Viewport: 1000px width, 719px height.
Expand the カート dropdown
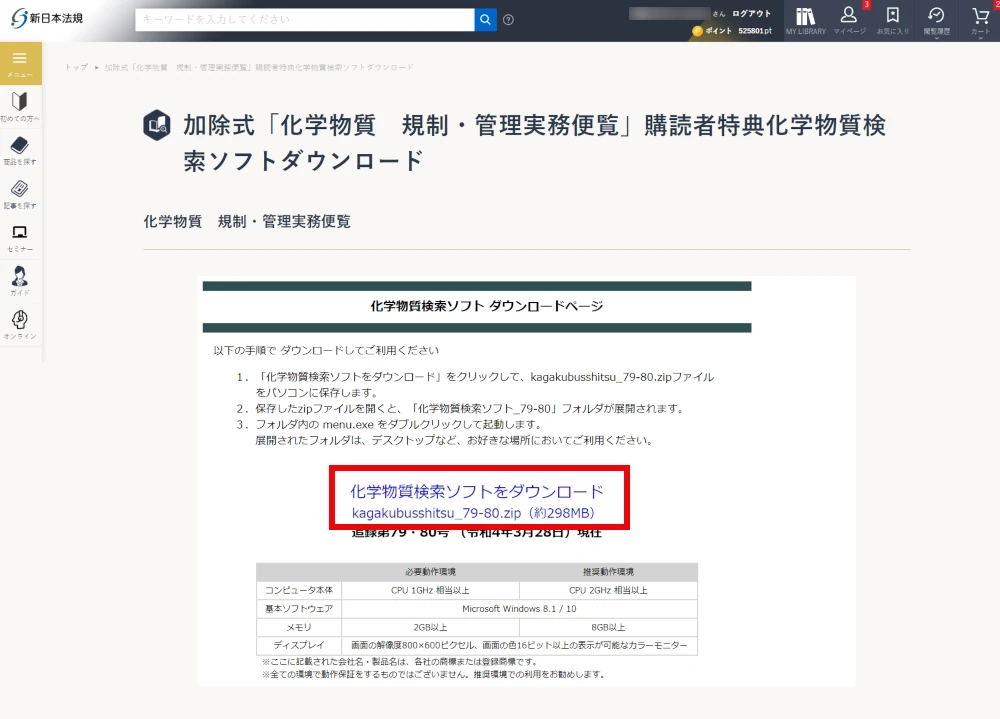pos(980,20)
